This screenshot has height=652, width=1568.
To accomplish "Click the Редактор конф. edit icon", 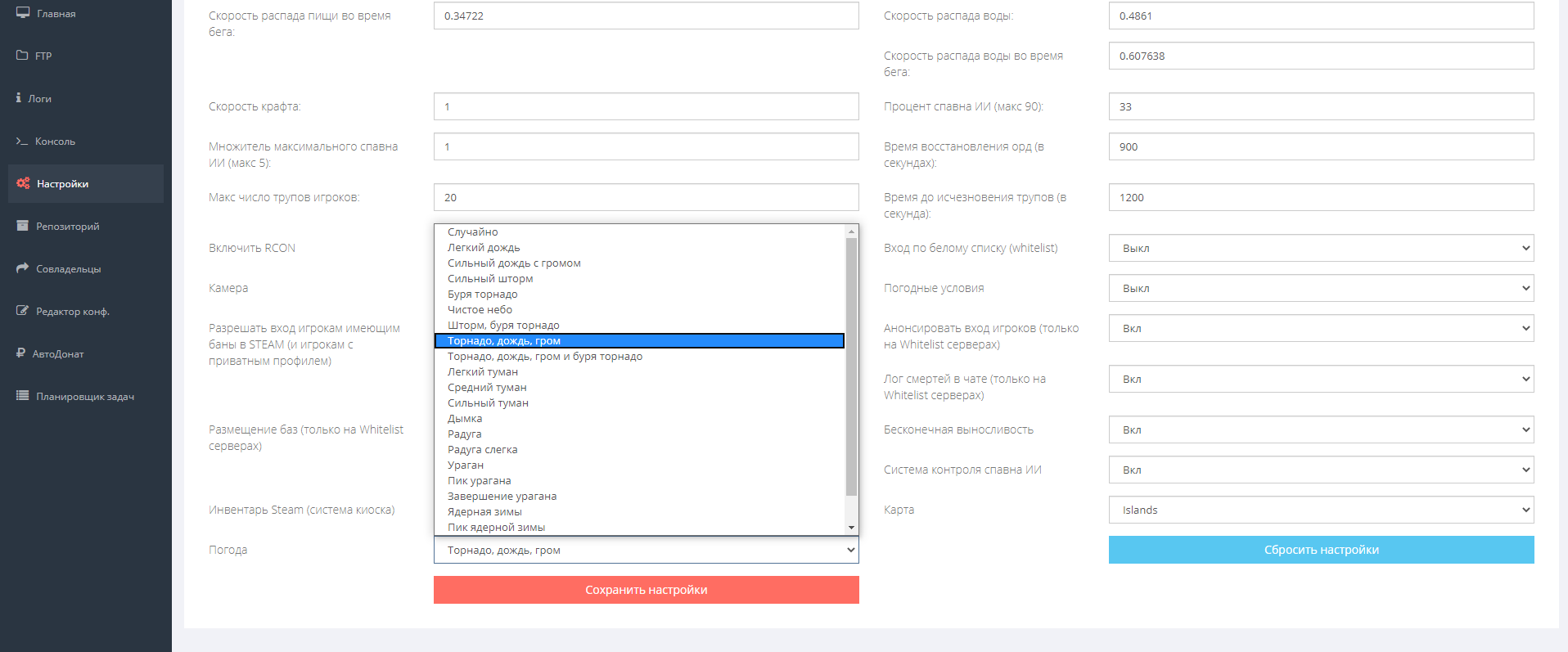I will coord(22,311).
